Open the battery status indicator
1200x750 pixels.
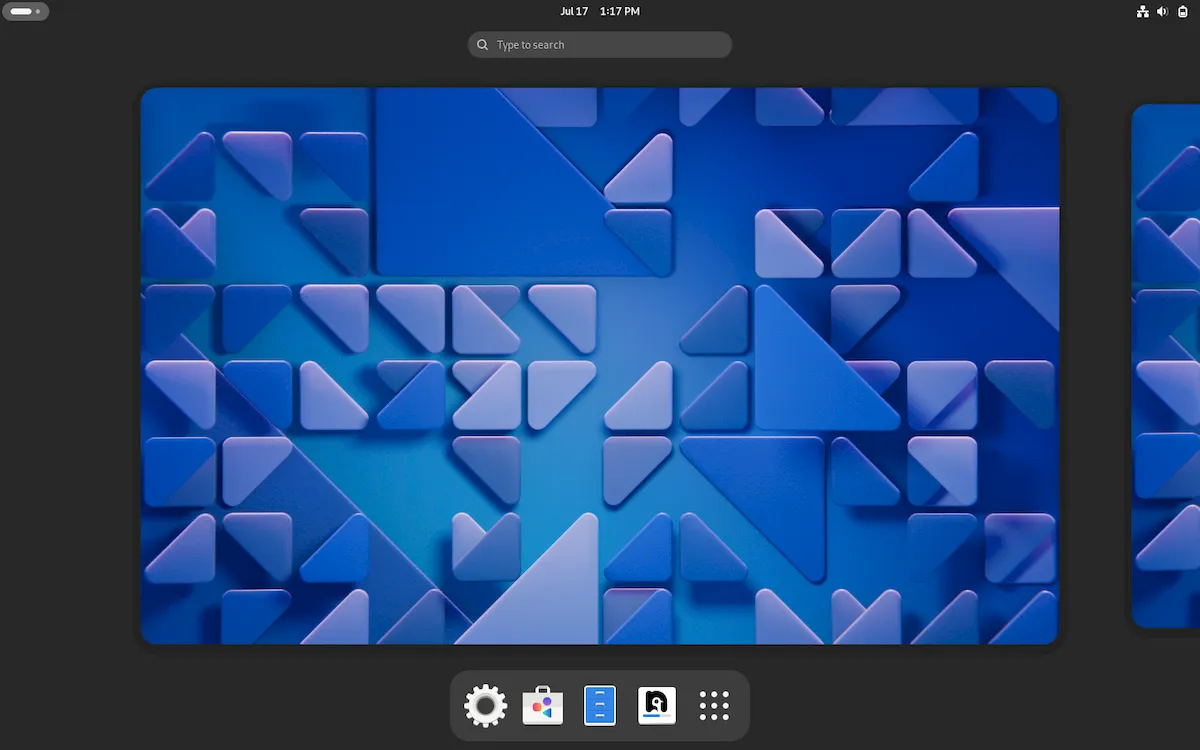pos(1182,12)
